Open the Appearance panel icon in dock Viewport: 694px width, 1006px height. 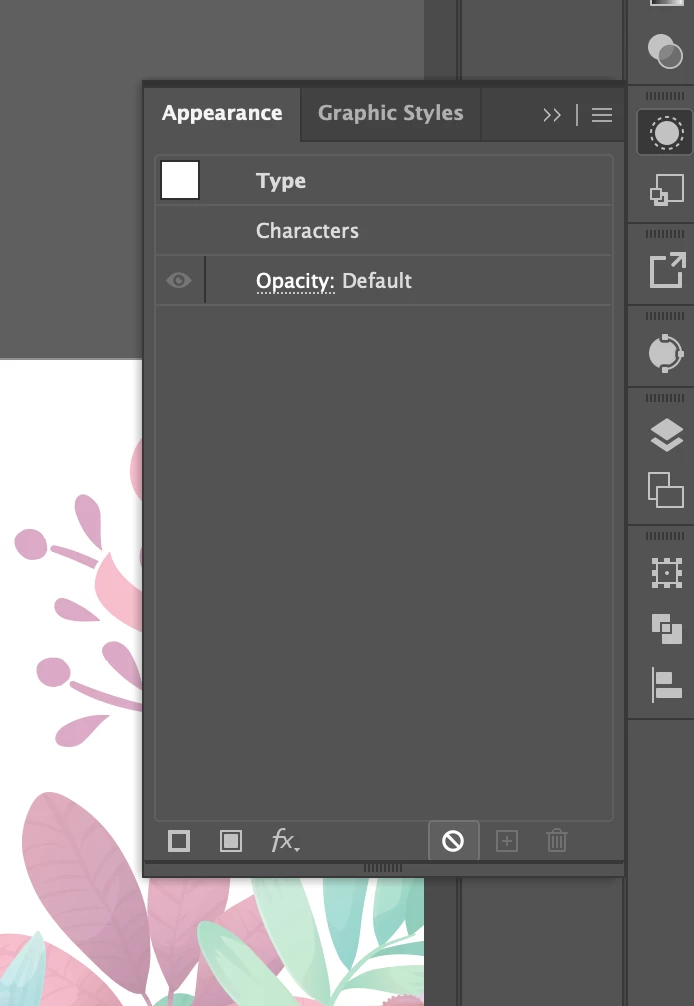pyautogui.click(x=666, y=133)
